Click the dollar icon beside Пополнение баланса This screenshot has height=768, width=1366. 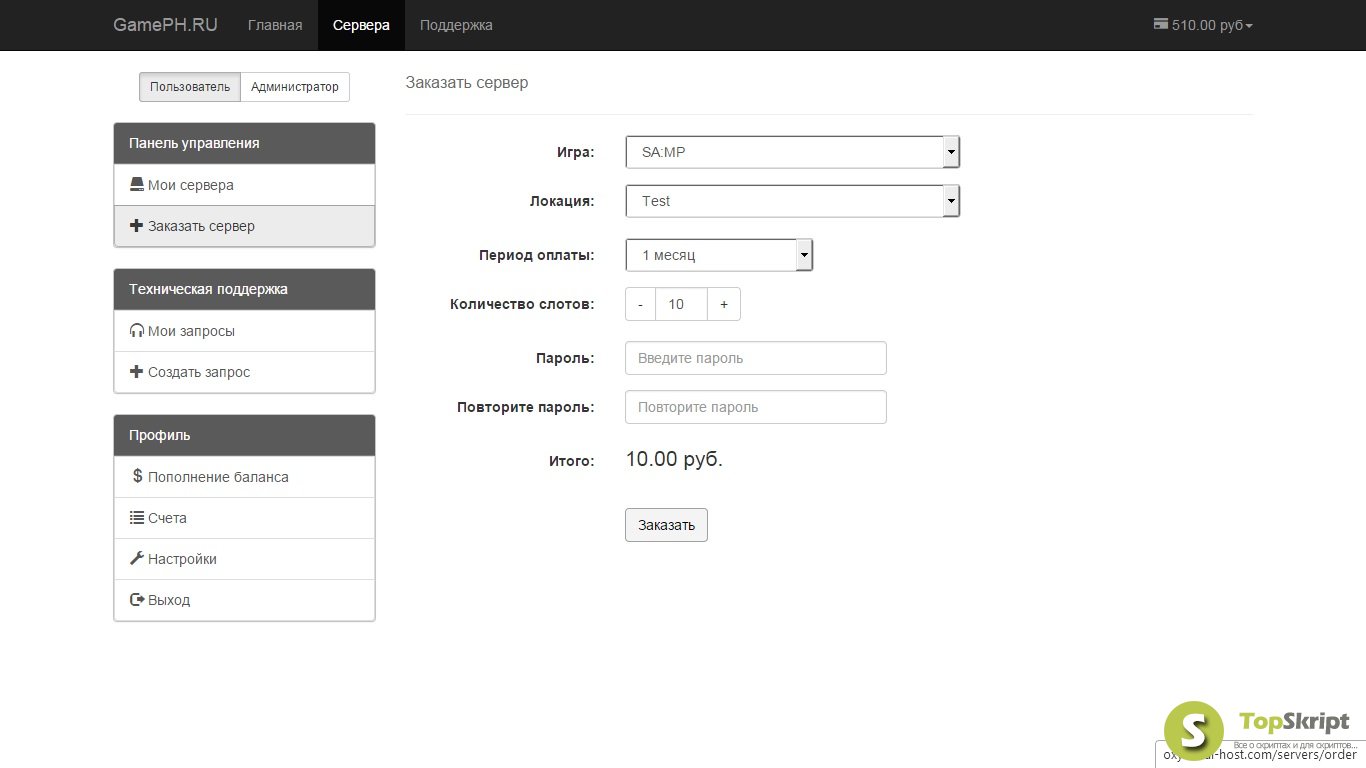point(137,477)
